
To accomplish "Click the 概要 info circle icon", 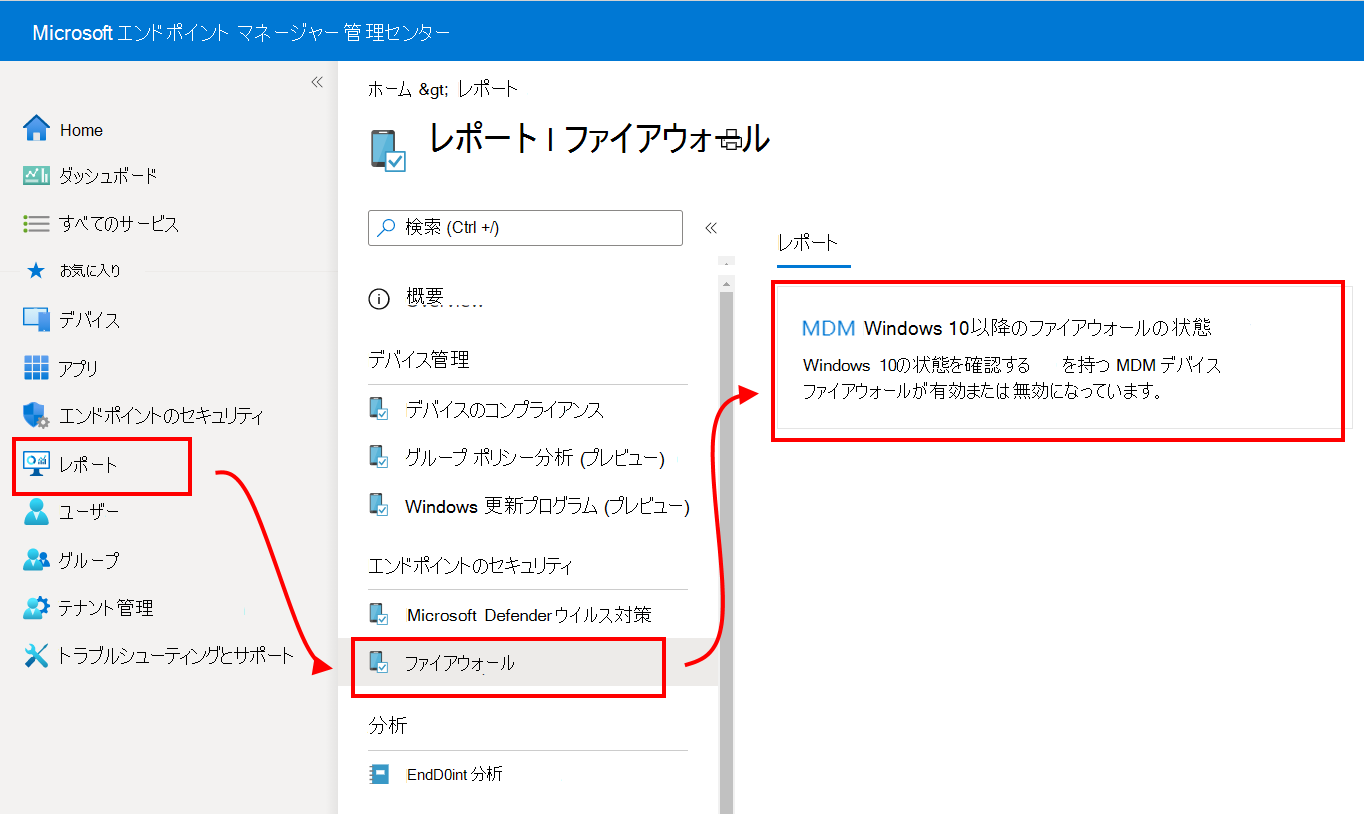I will [x=379, y=298].
